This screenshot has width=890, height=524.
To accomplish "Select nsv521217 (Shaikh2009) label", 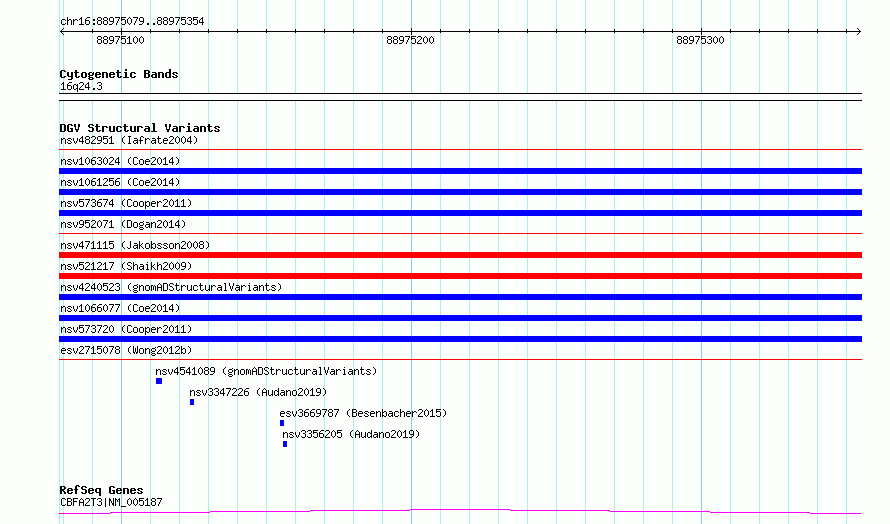I will pyautogui.click(x=126, y=266).
